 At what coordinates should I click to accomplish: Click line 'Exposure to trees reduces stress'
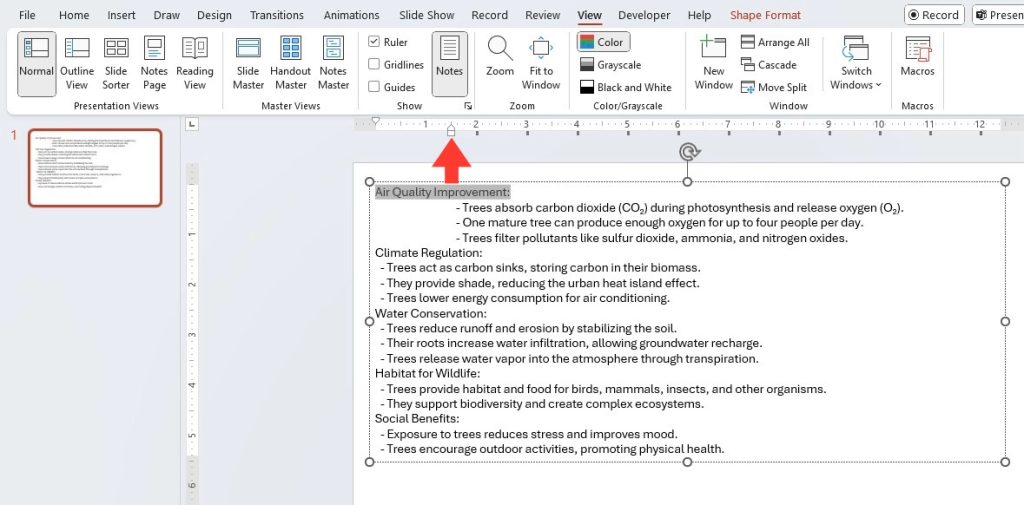[528, 434]
